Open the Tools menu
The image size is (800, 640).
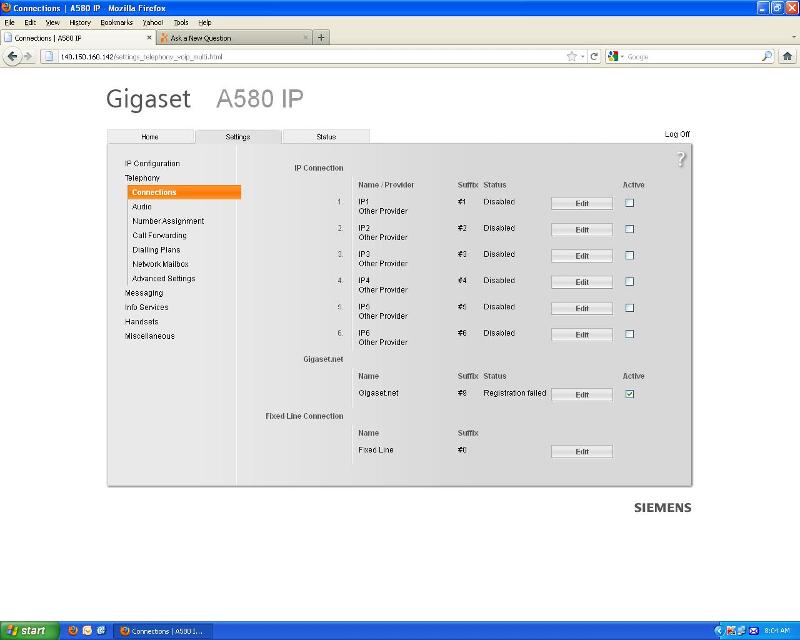point(181,22)
